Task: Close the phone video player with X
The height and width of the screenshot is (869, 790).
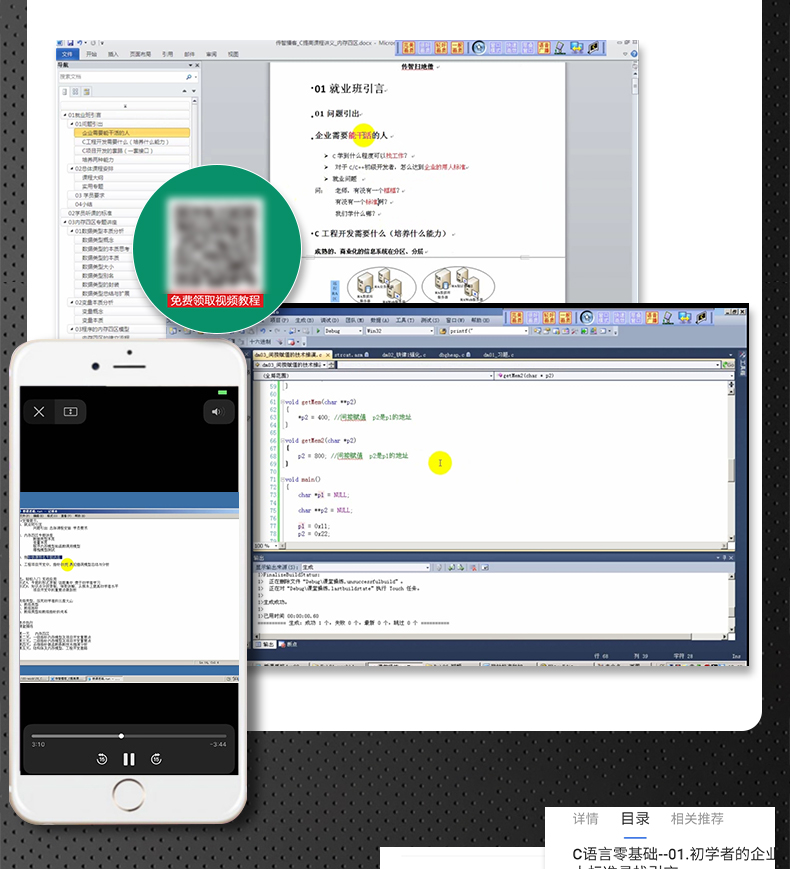Action: 39,412
